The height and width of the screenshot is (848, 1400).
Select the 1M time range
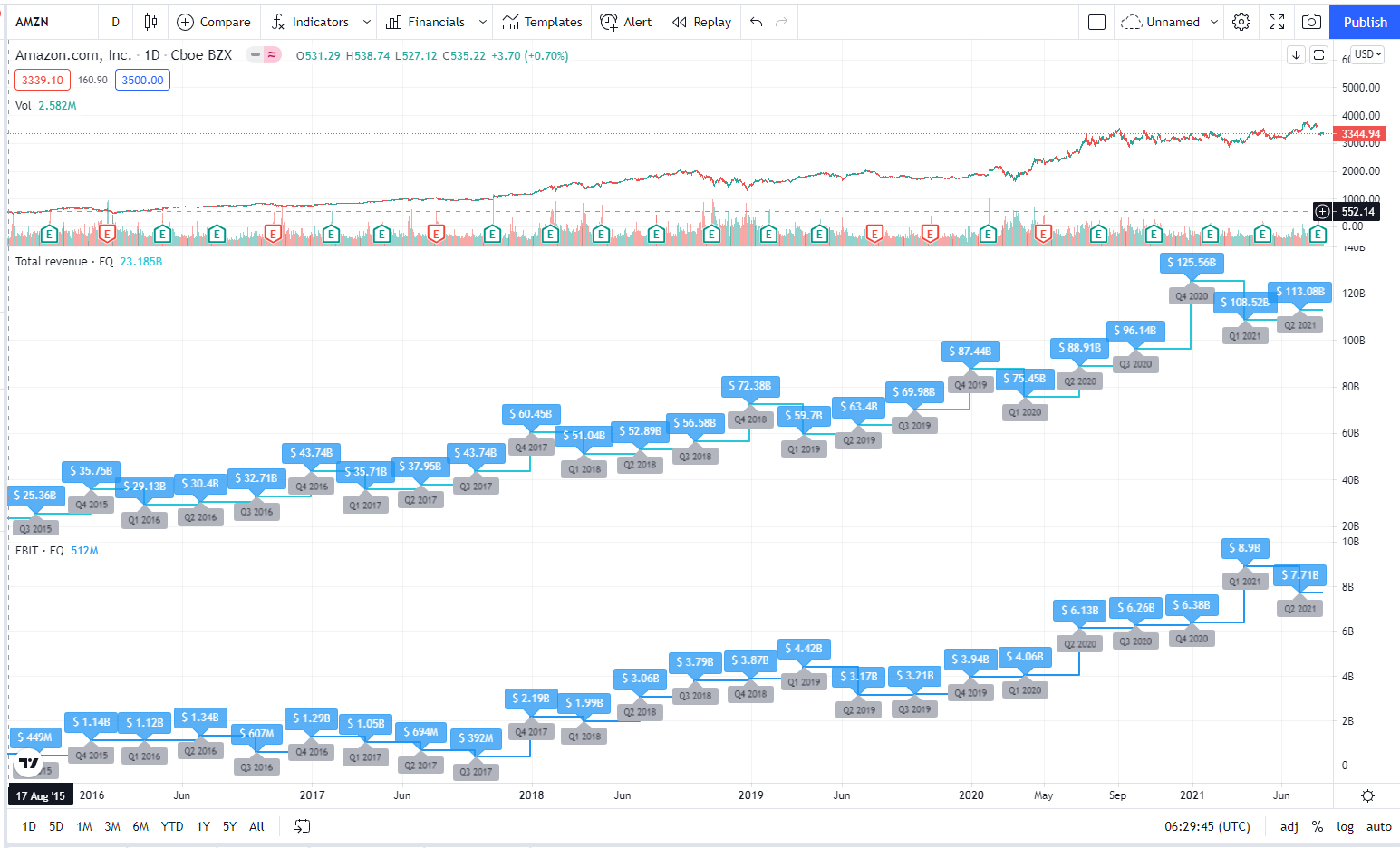(84, 826)
